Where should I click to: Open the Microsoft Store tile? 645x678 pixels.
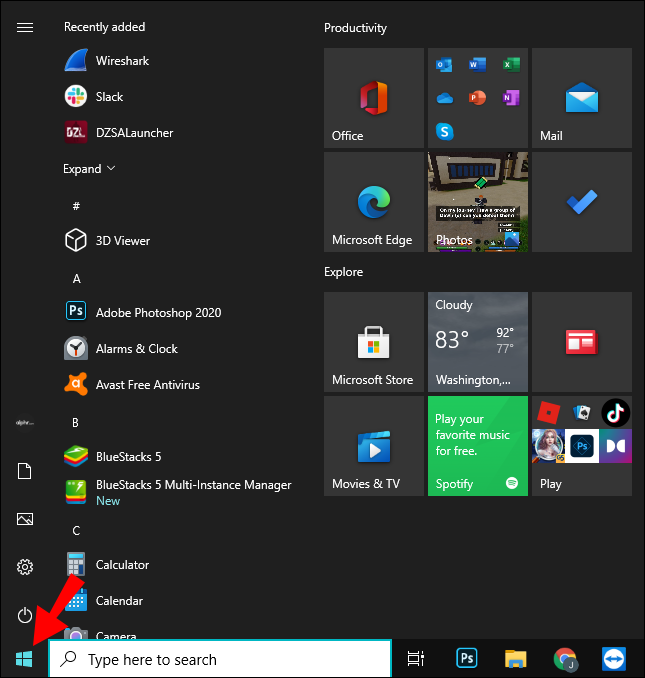(374, 342)
